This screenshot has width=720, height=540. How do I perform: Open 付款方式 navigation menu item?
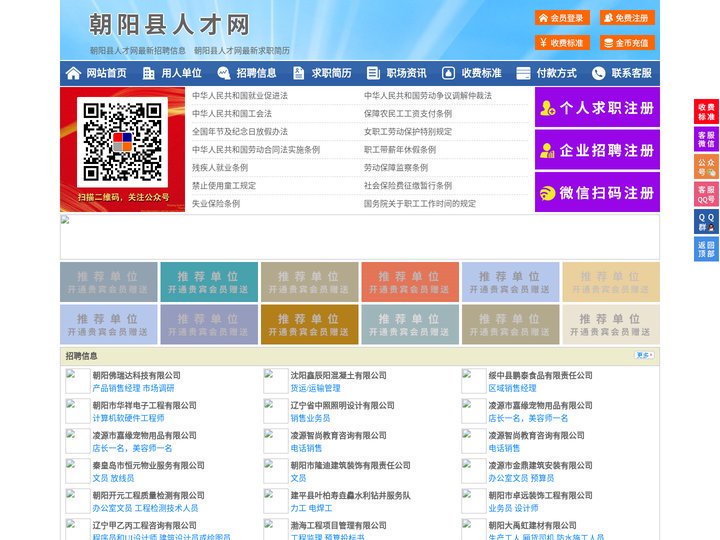pyautogui.click(x=557, y=73)
